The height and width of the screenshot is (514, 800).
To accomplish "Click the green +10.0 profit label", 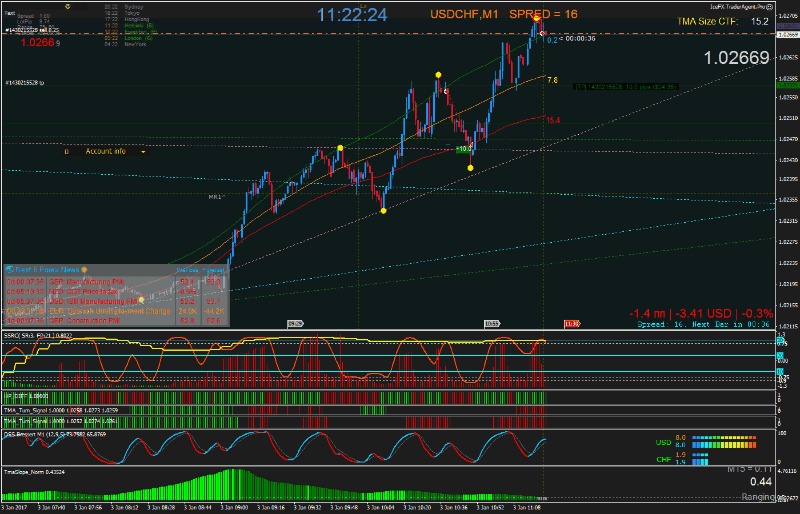I will [464, 149].
